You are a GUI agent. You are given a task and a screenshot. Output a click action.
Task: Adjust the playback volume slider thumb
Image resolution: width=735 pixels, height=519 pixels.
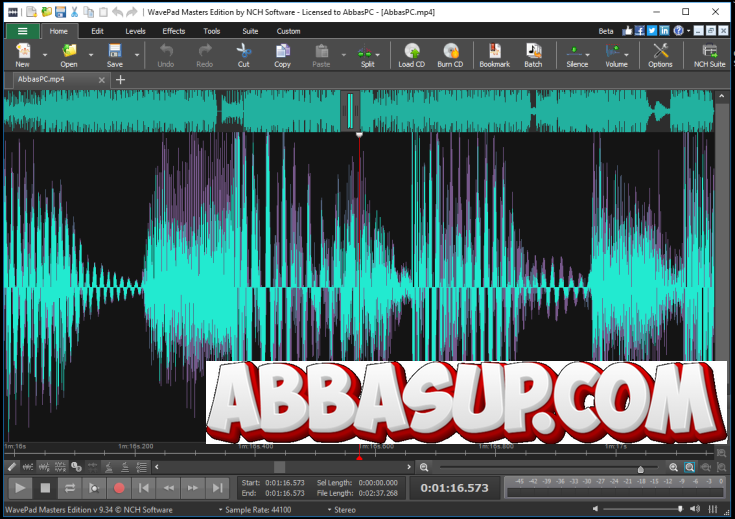[x=680, y=509]
